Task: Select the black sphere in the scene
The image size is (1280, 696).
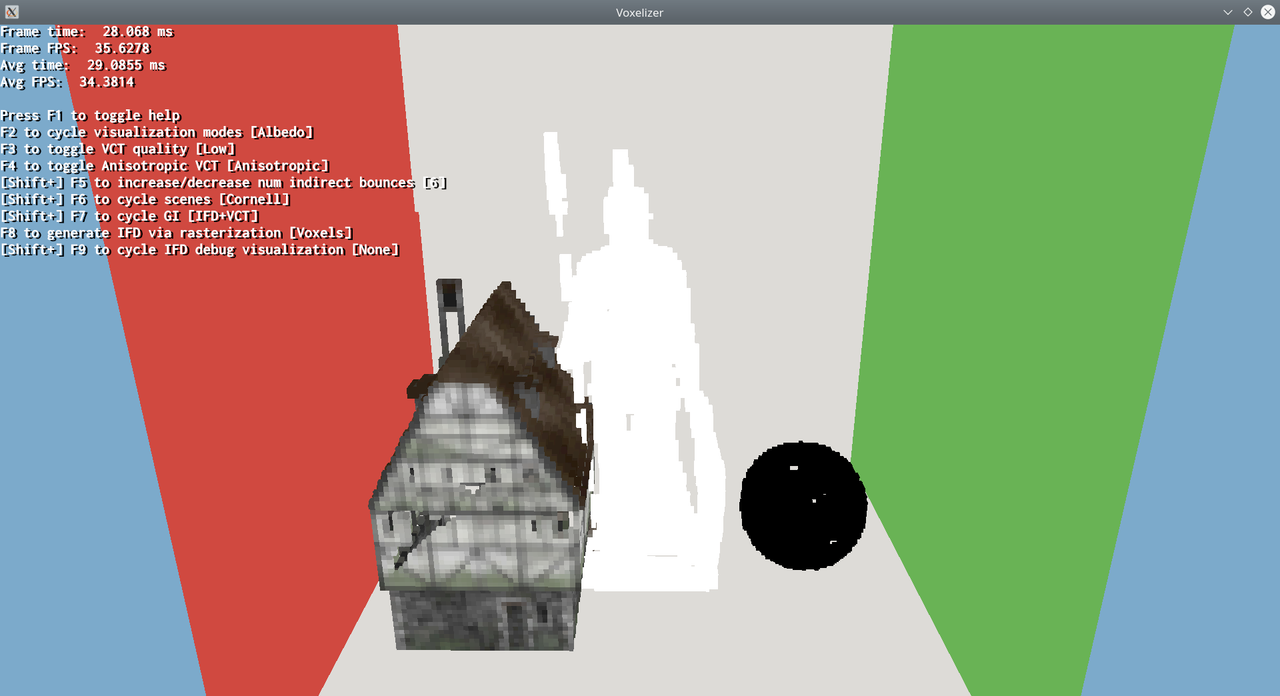Action: pyautogui.click(x=803, y=506)
